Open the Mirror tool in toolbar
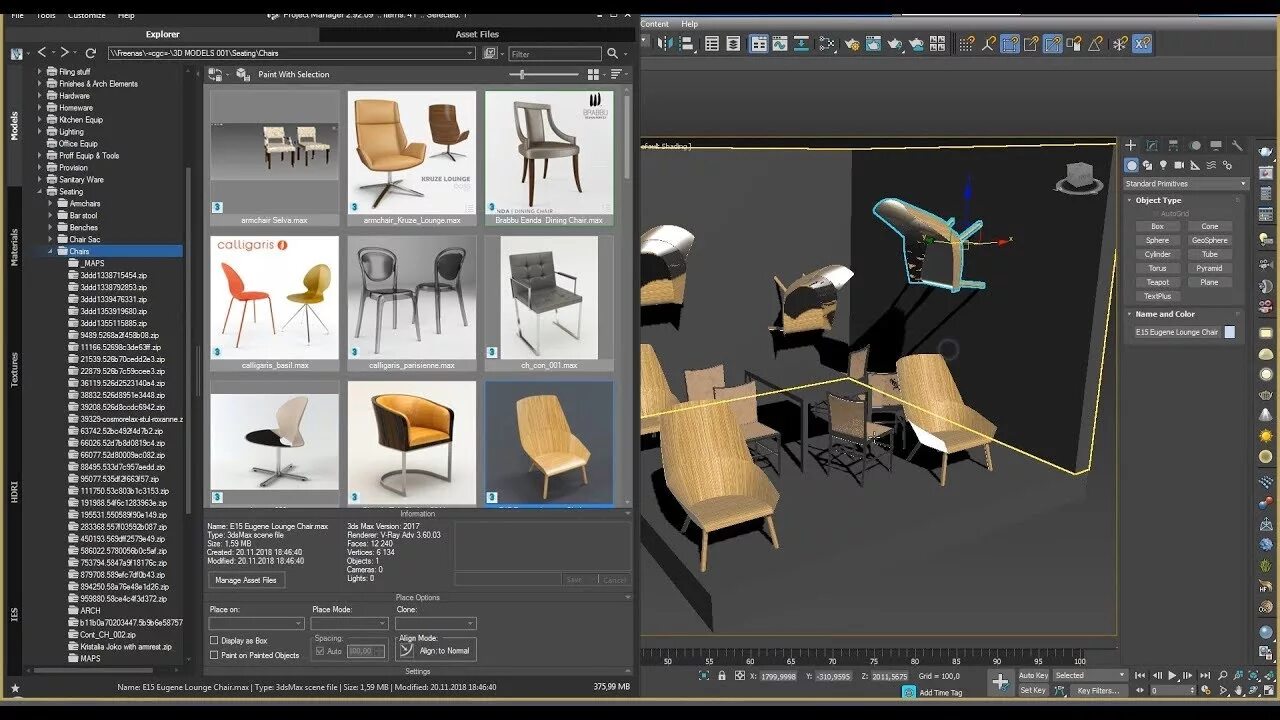The height and width of the screenshot is (720, 1280). (665, 44)
